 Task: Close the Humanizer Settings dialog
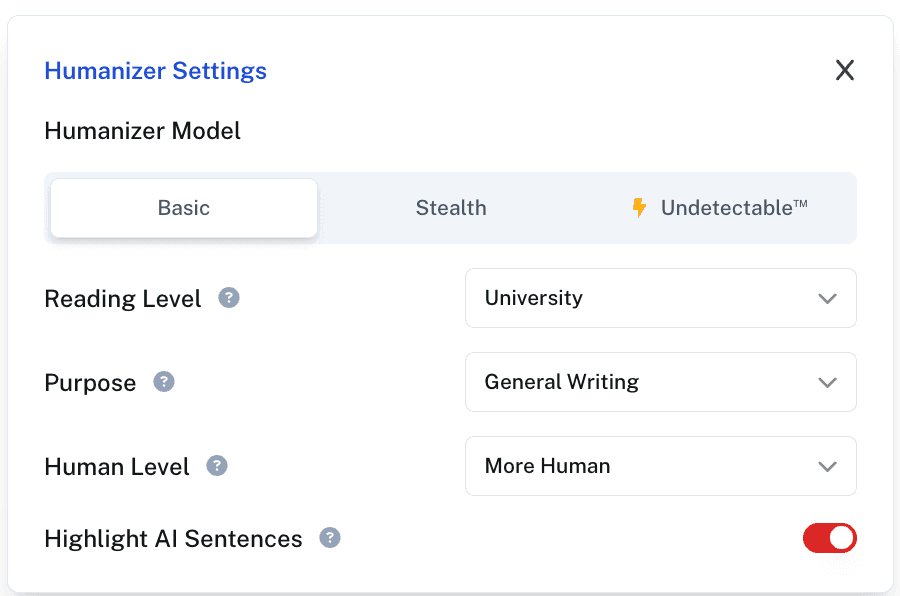pos(844,70)
